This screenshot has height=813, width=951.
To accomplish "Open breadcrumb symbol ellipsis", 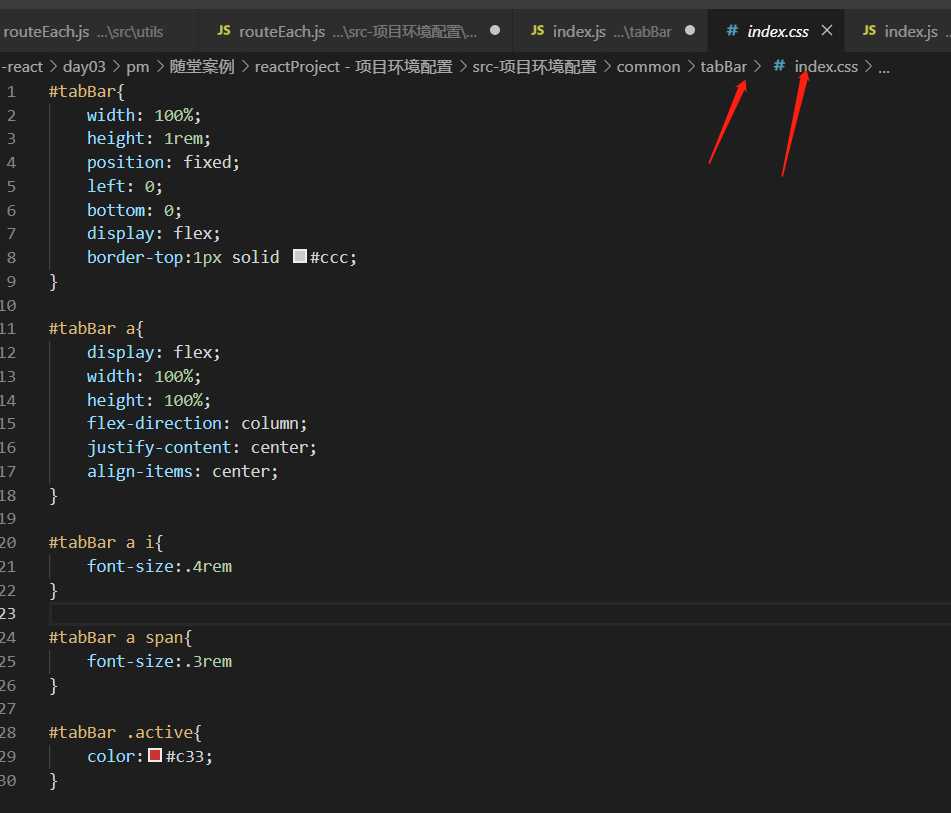I will coord(884,68).
